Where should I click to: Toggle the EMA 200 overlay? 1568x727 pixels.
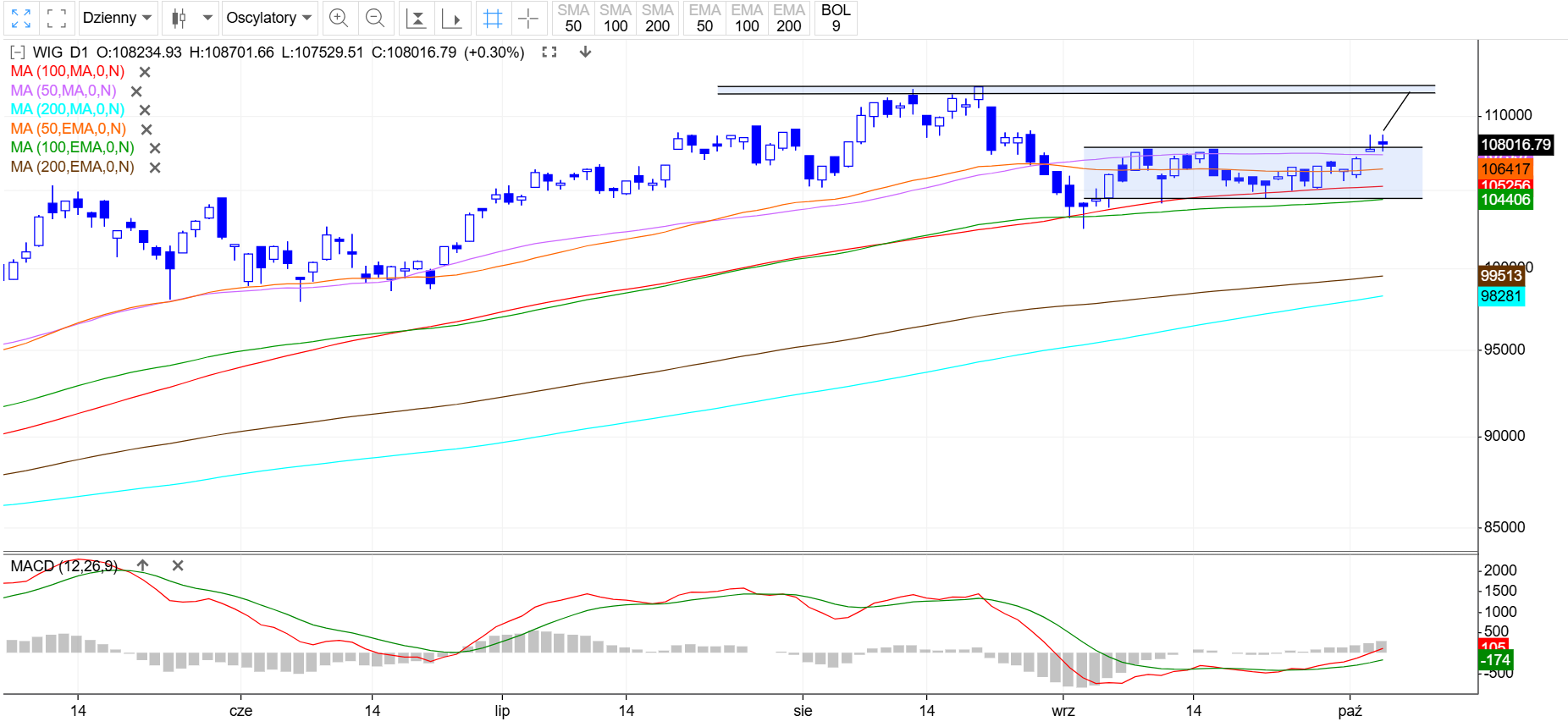click(x=788, y=18)
